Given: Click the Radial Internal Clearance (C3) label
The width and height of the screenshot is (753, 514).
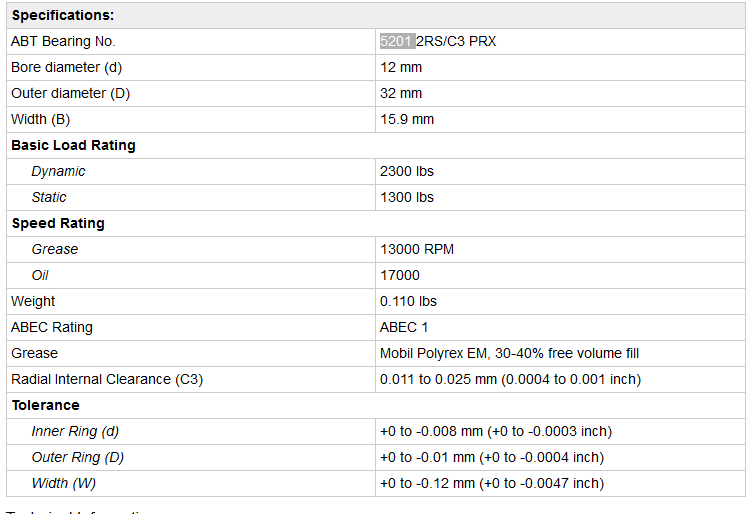Looking at the screenshot, I should pyautogui.click(x=107, y=379).
